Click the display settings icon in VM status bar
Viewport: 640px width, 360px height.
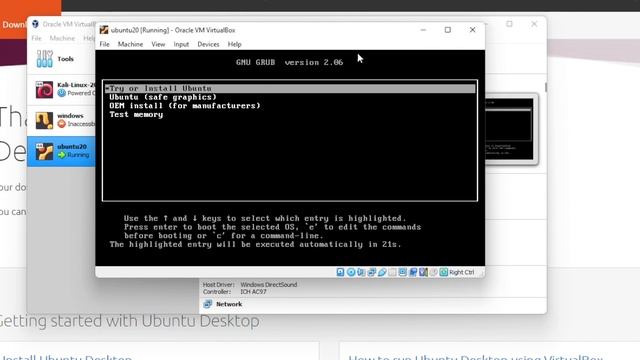(x=402, y=272)
